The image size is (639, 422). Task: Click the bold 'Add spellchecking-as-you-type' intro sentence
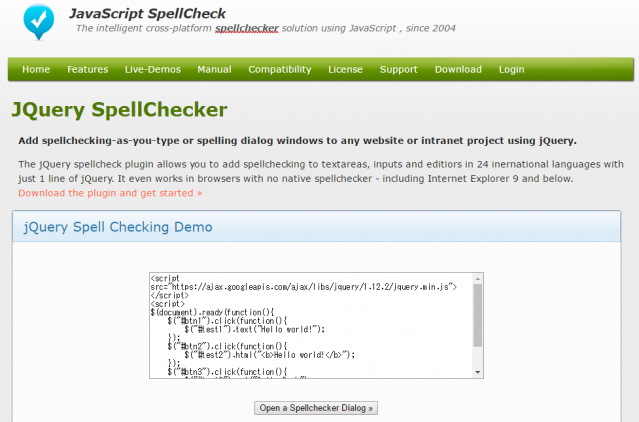point(297,141)
